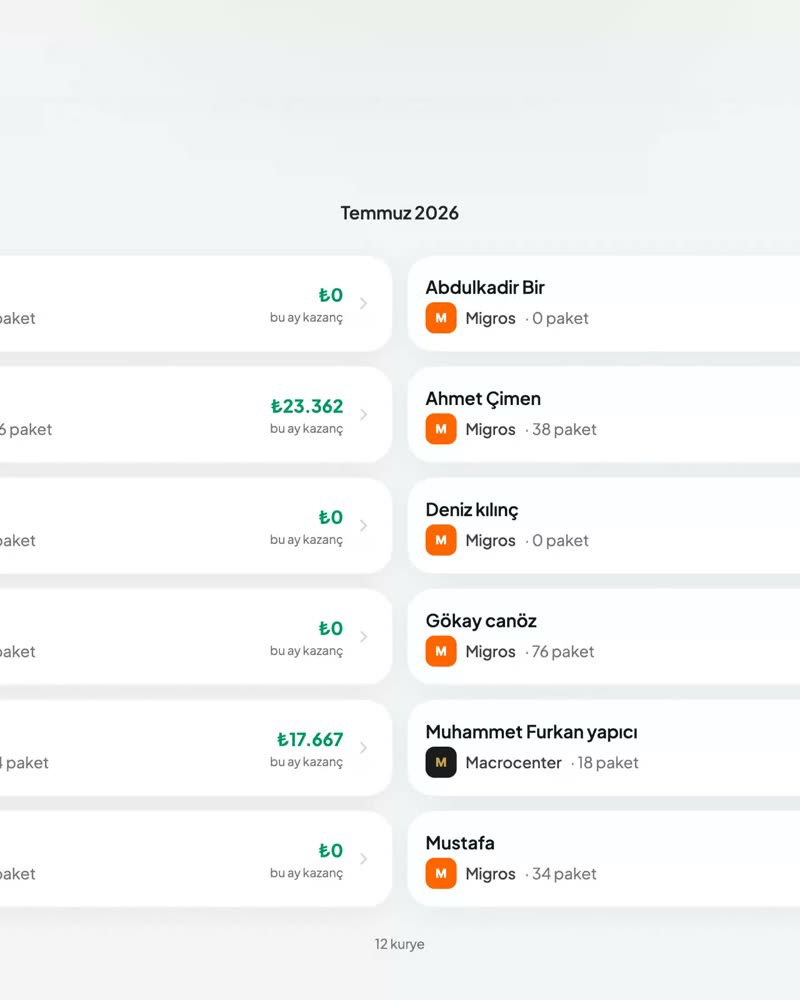
Task: Open the Abdulkadir Bir courier card
Action: coord(604,304)
